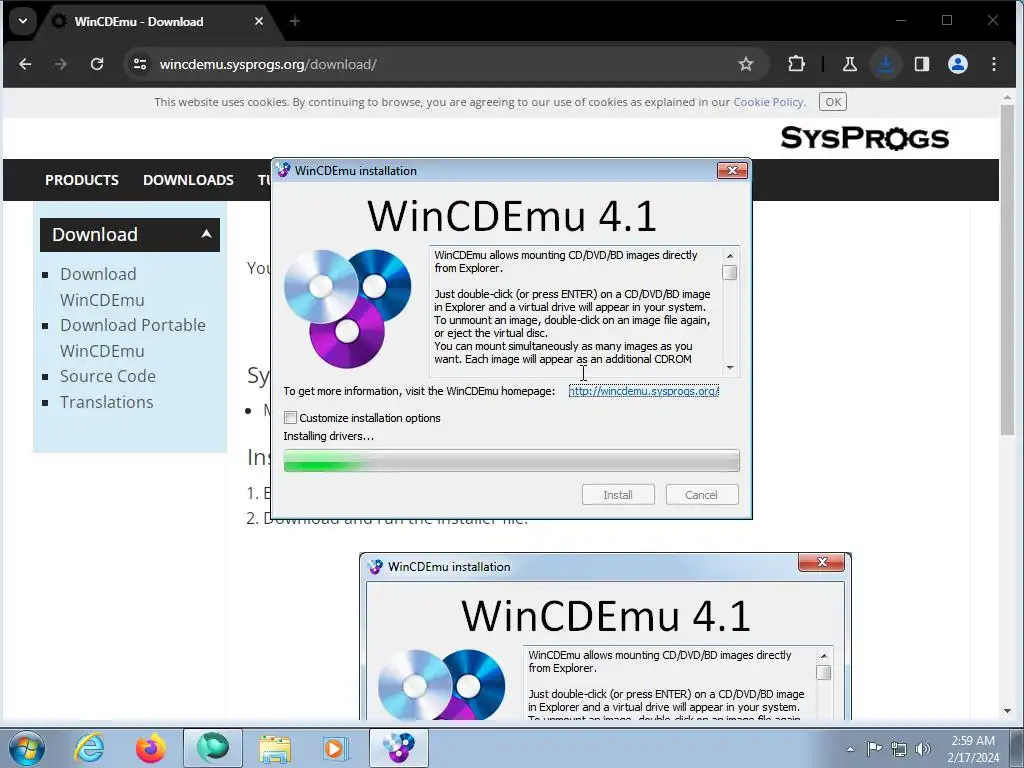Open the Chrome three-dot menu
The width and height of the screenshot is (1024, 768).
pos(993,64)
